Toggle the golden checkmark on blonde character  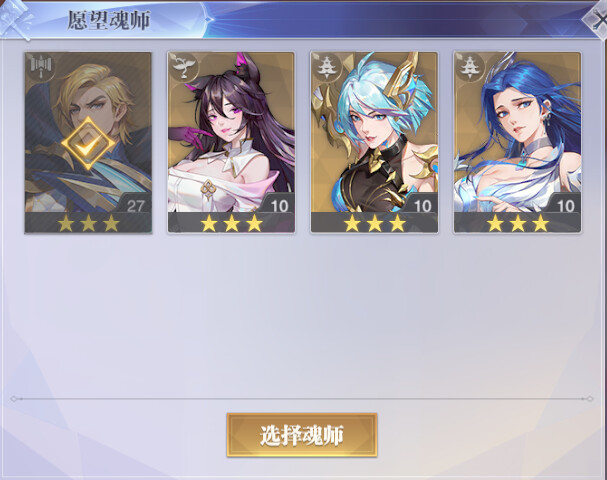88,144
